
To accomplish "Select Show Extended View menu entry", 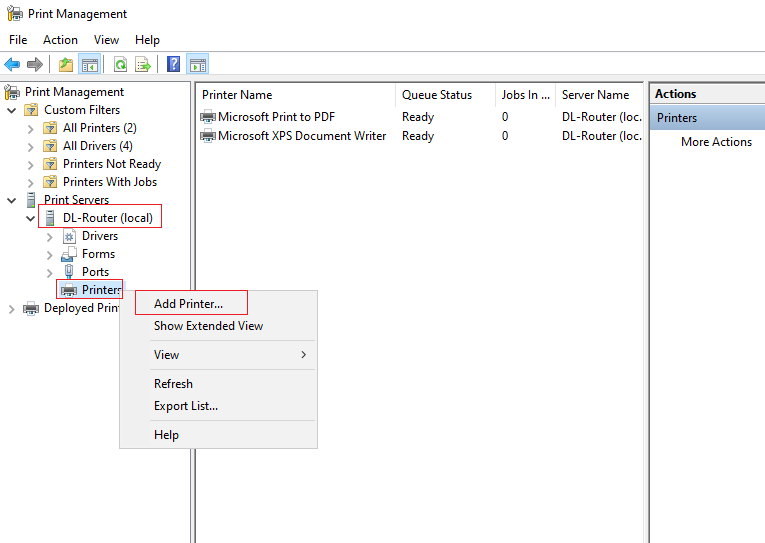I will point(208,325).
